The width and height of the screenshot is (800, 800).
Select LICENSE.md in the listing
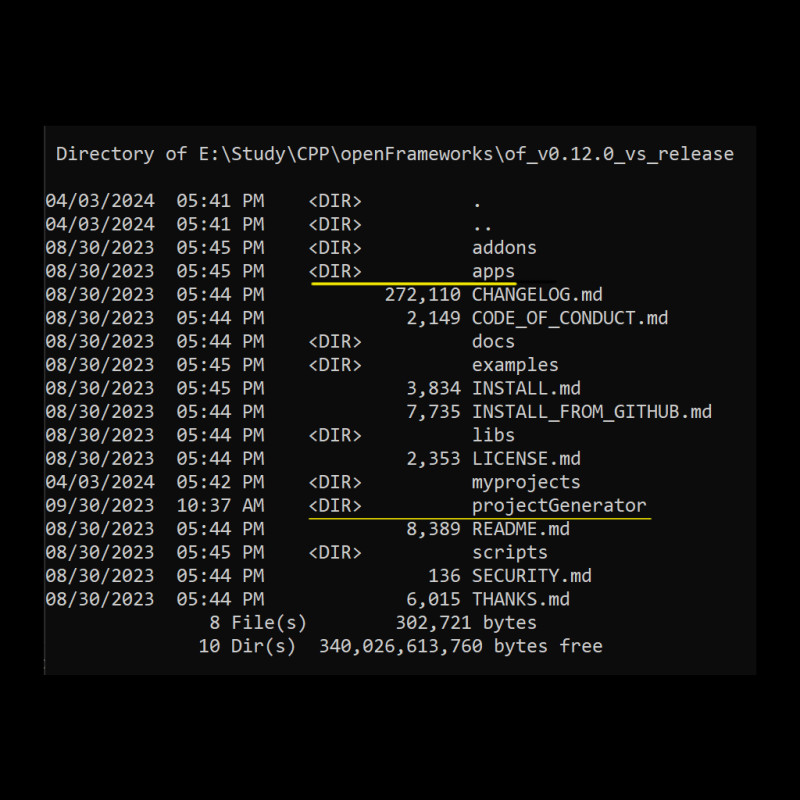[526, 459]
